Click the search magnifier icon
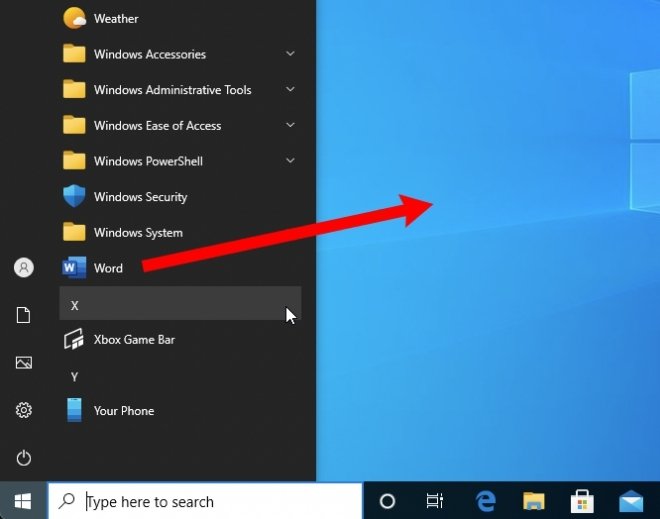This screenshot has width=660, height=519. pyautogui.click(x=67, y=501)
